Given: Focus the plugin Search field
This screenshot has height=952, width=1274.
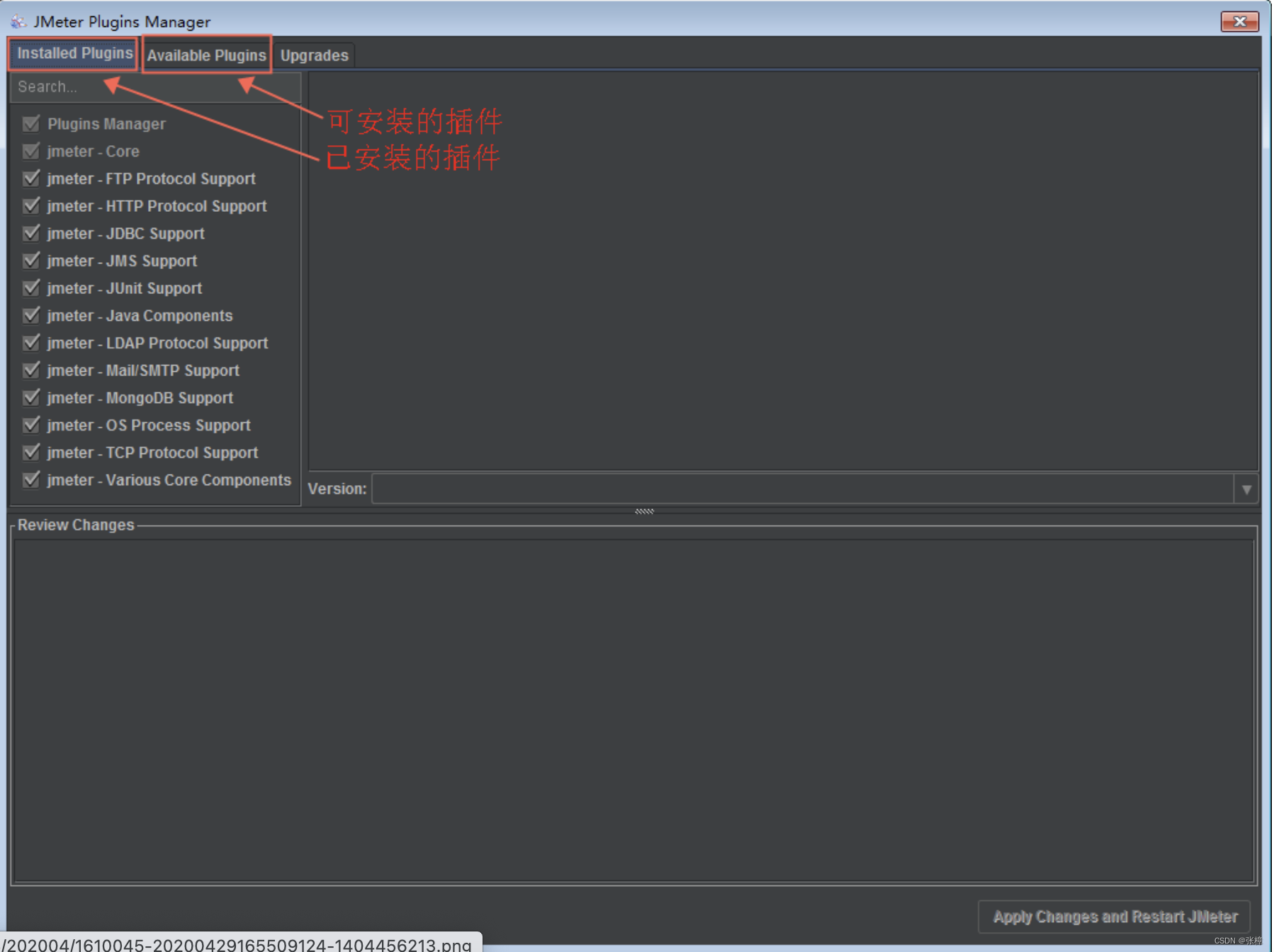Looking at the screenshot, I should pos(155,87).
